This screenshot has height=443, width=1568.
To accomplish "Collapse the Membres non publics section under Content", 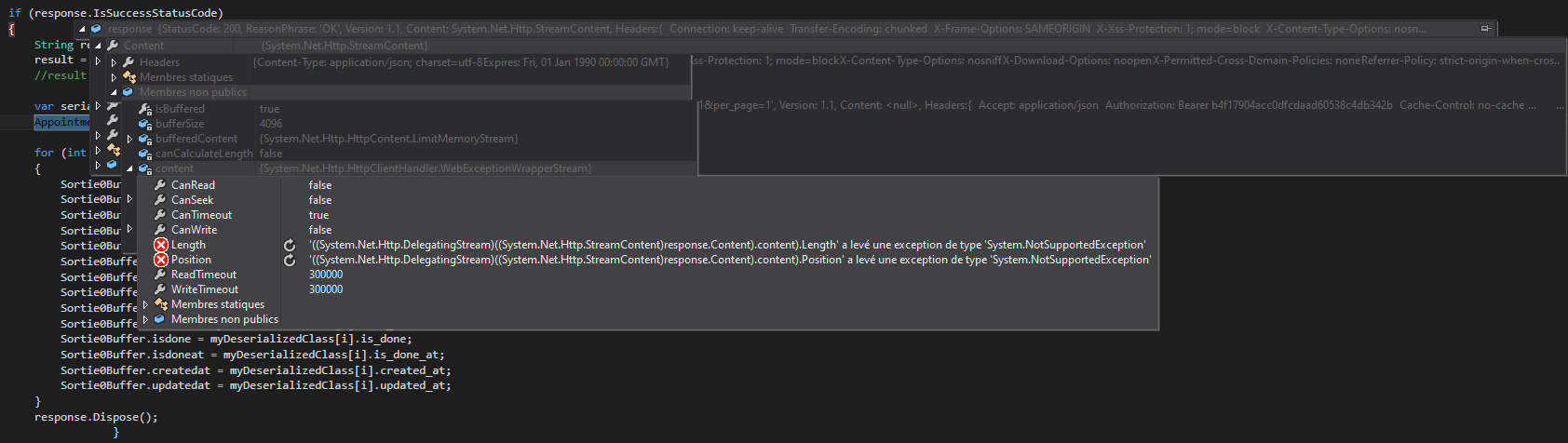I will pyautogui.click(x=114, y=92).
